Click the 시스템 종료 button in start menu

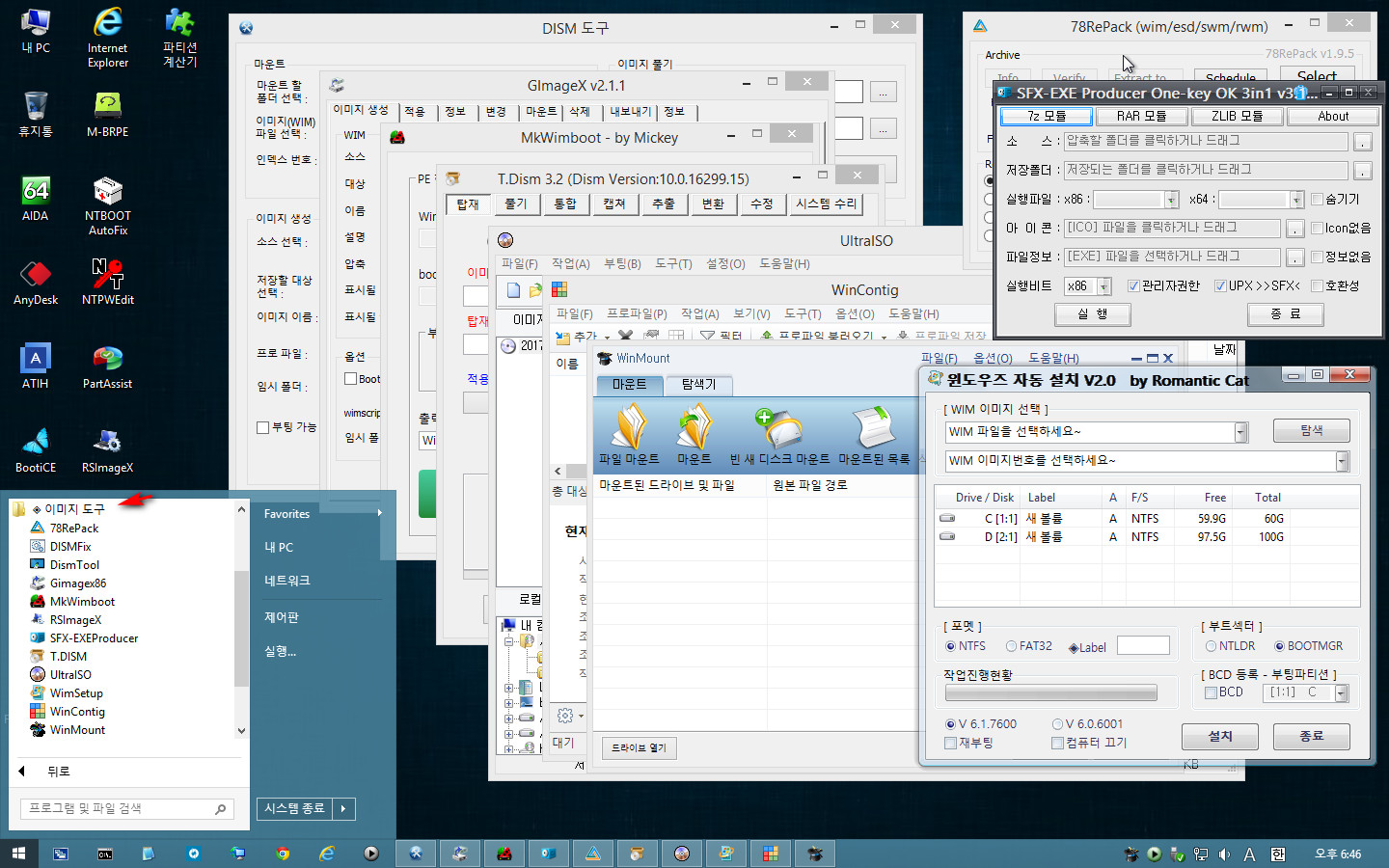coord(294,808)
